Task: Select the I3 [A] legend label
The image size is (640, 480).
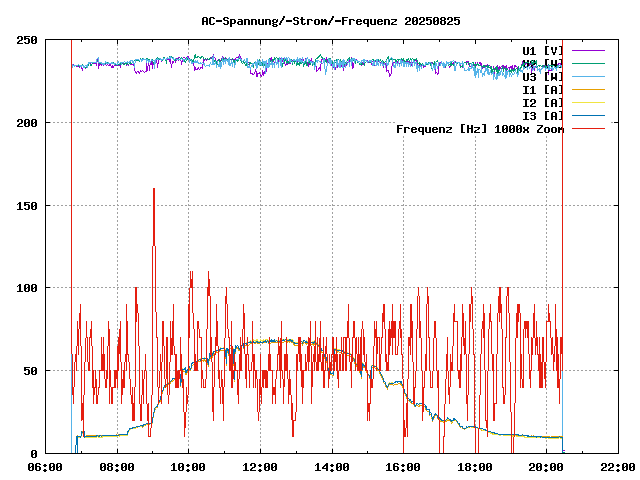Action: click(542, 115)
